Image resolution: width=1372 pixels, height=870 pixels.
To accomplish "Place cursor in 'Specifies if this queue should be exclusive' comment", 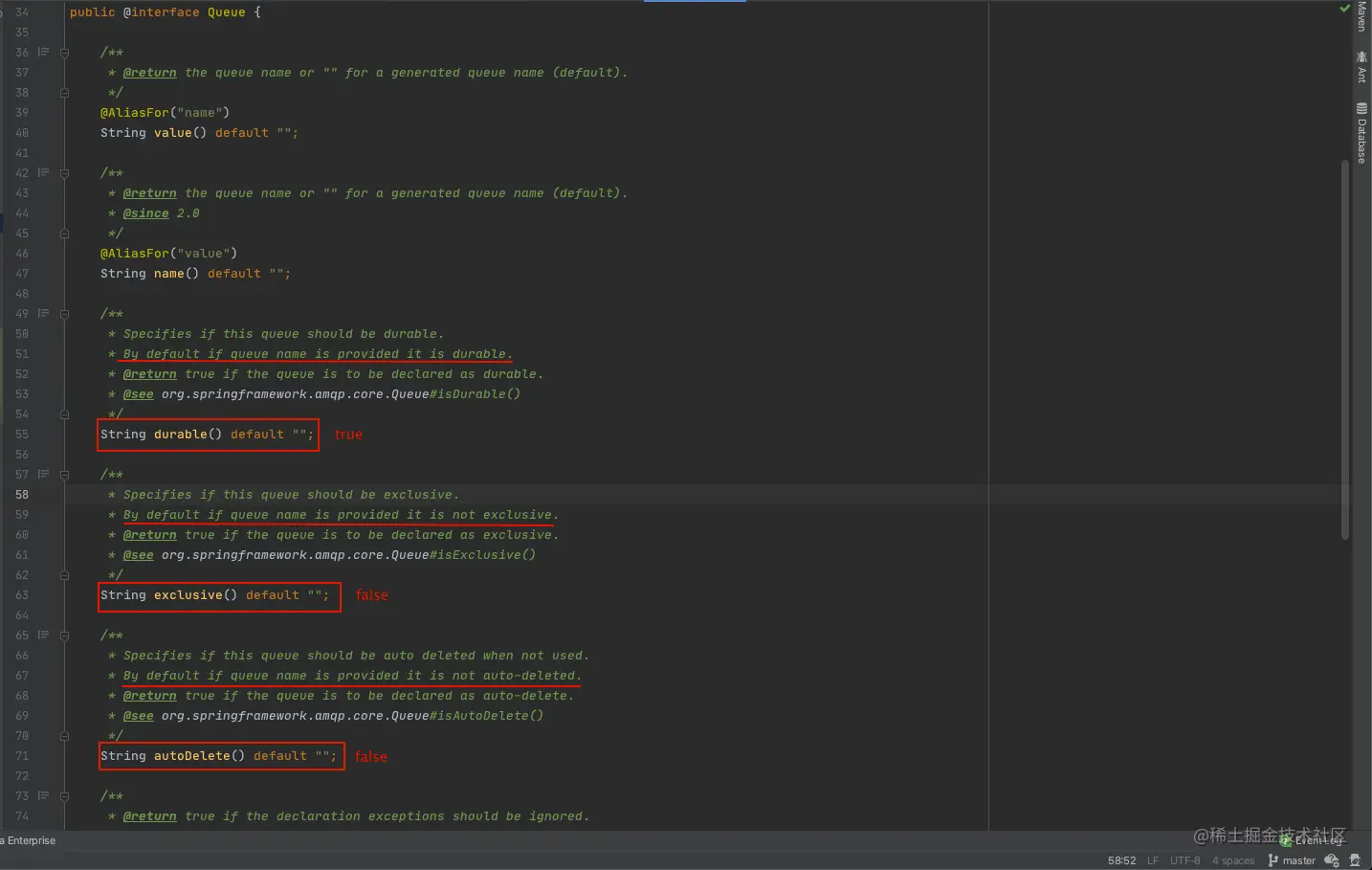I will point(291,495).
